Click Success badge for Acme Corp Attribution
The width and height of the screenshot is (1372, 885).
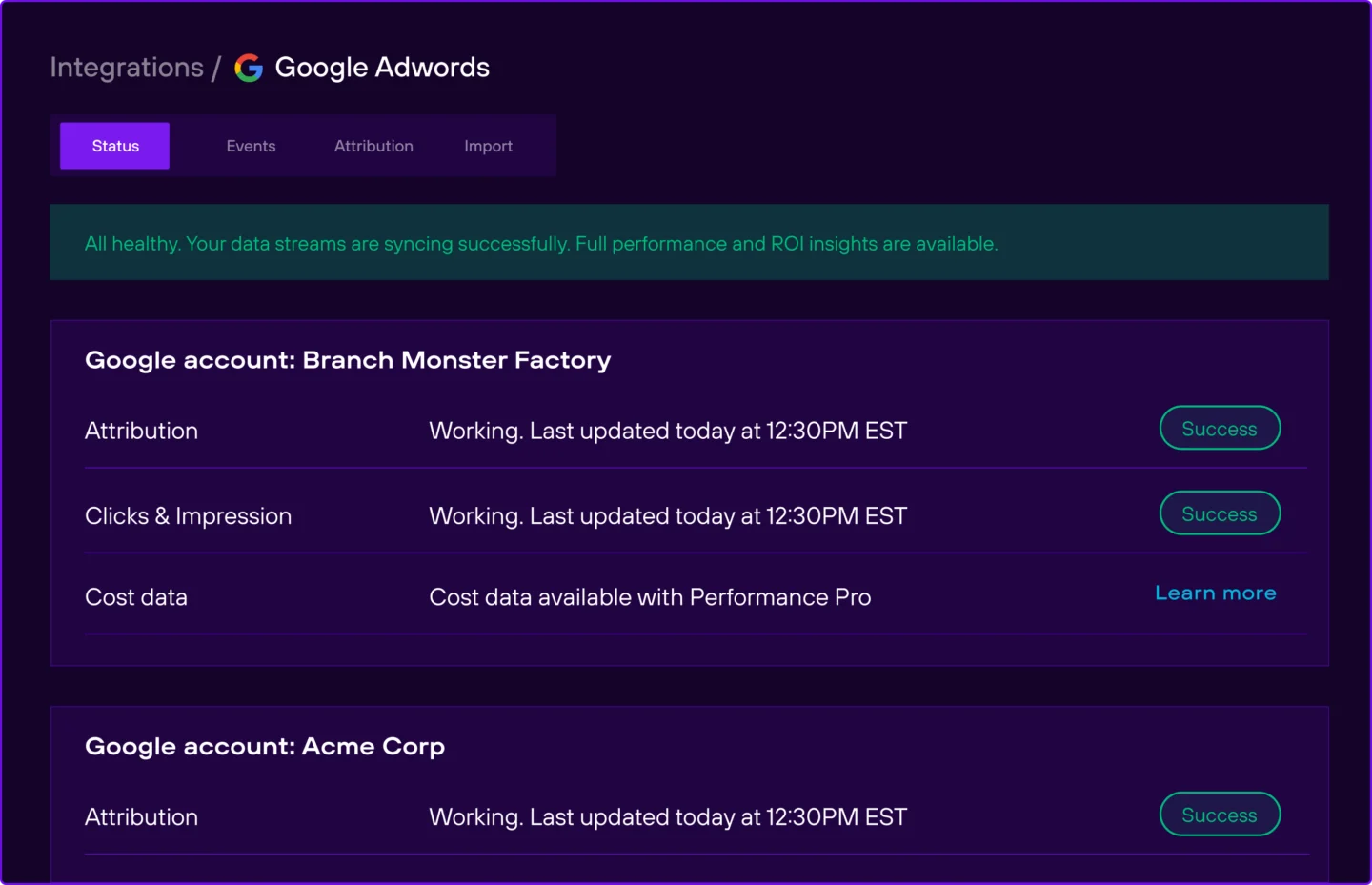1219,815
